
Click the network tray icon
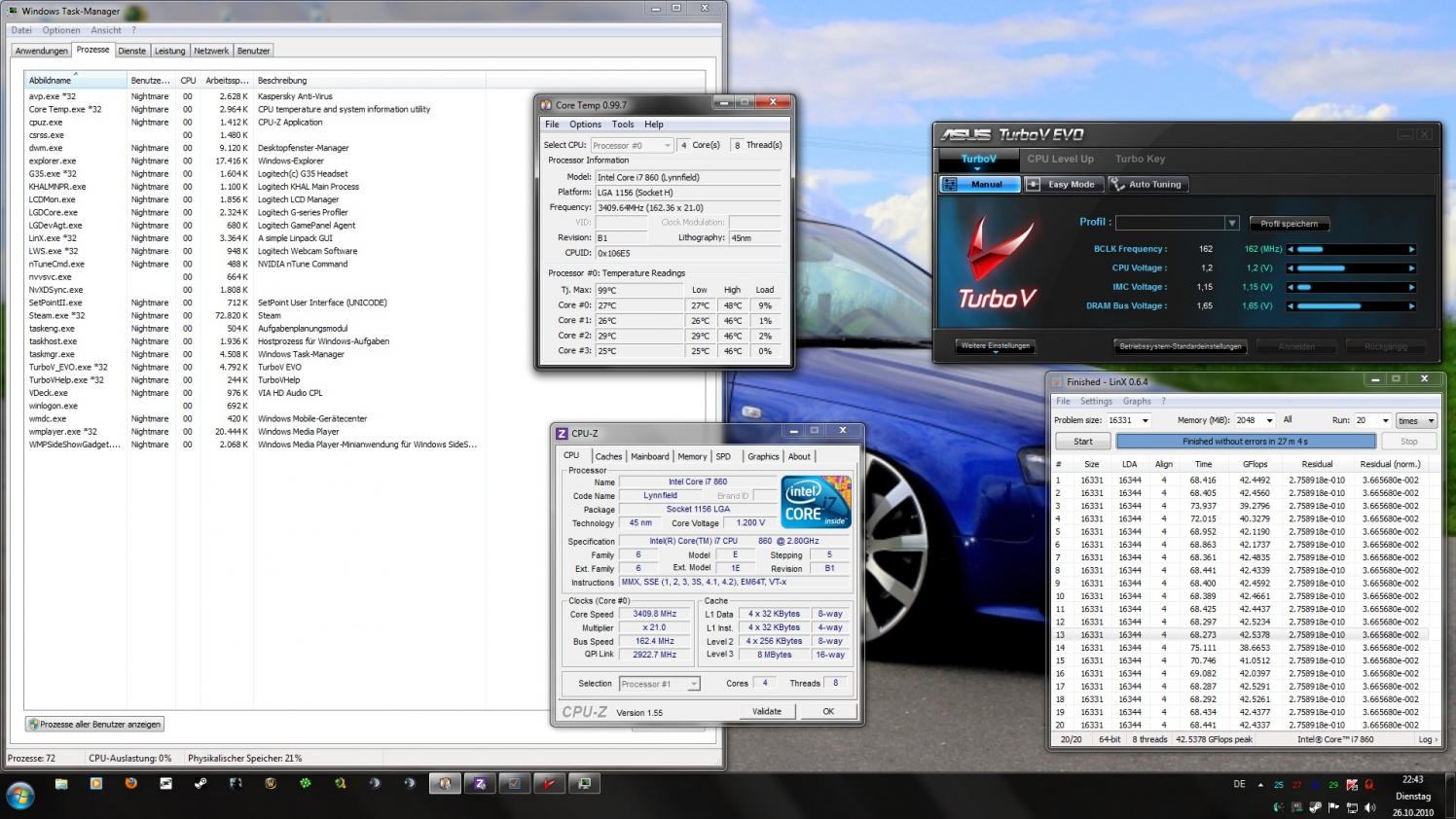point(1352,807)
